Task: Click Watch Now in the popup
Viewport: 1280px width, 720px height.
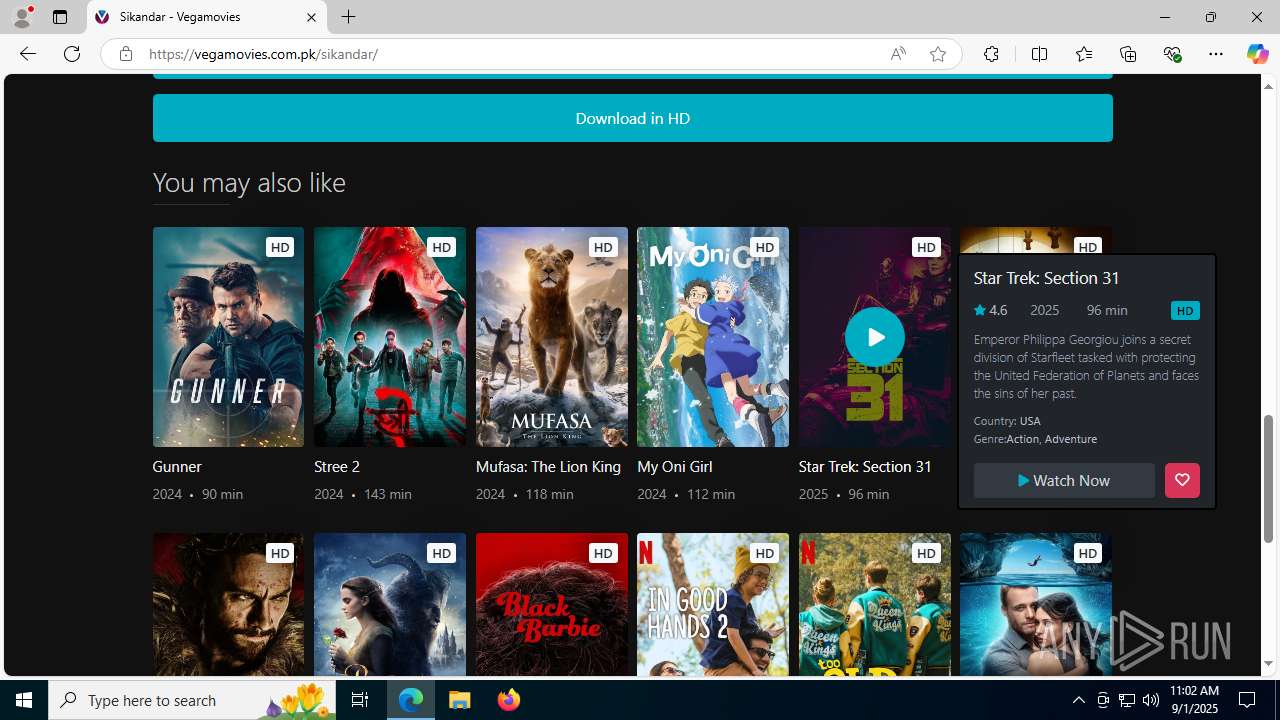Action: (1064, 481)
